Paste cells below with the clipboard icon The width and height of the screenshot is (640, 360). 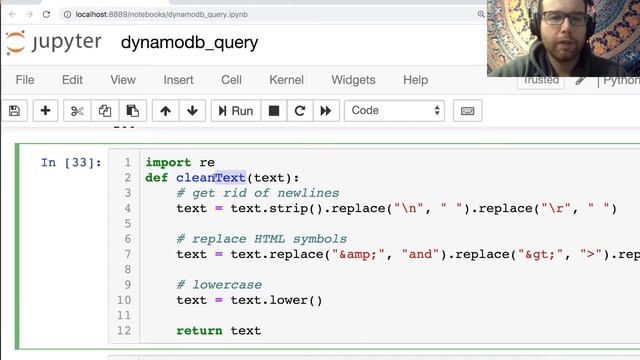(133, 111)
